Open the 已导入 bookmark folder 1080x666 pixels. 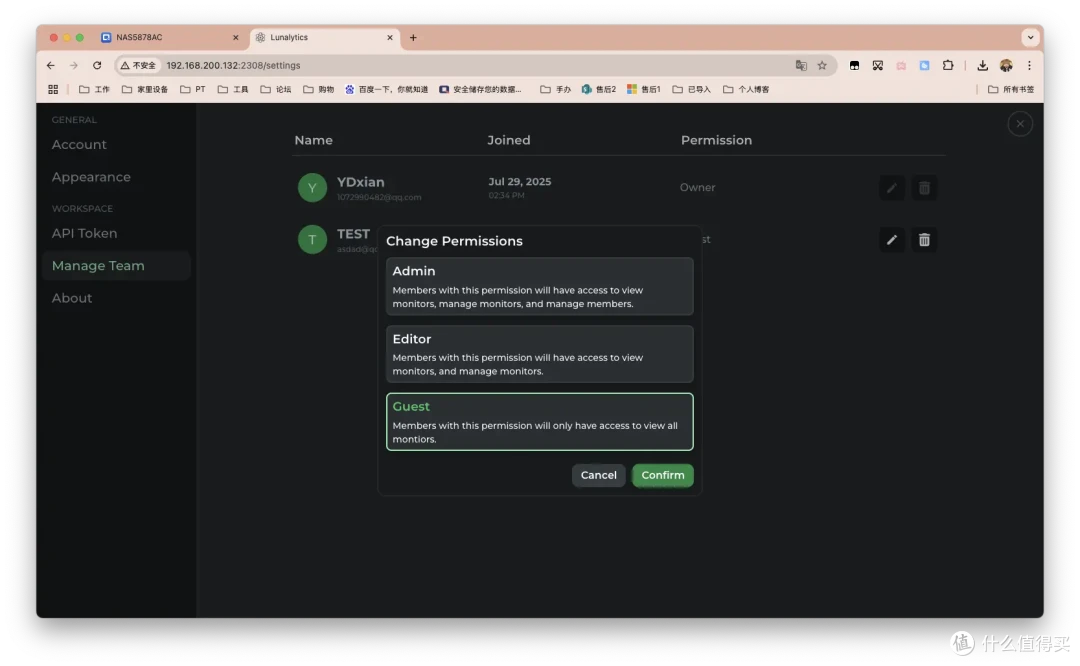pyautogui.click(x=691, y=90)
